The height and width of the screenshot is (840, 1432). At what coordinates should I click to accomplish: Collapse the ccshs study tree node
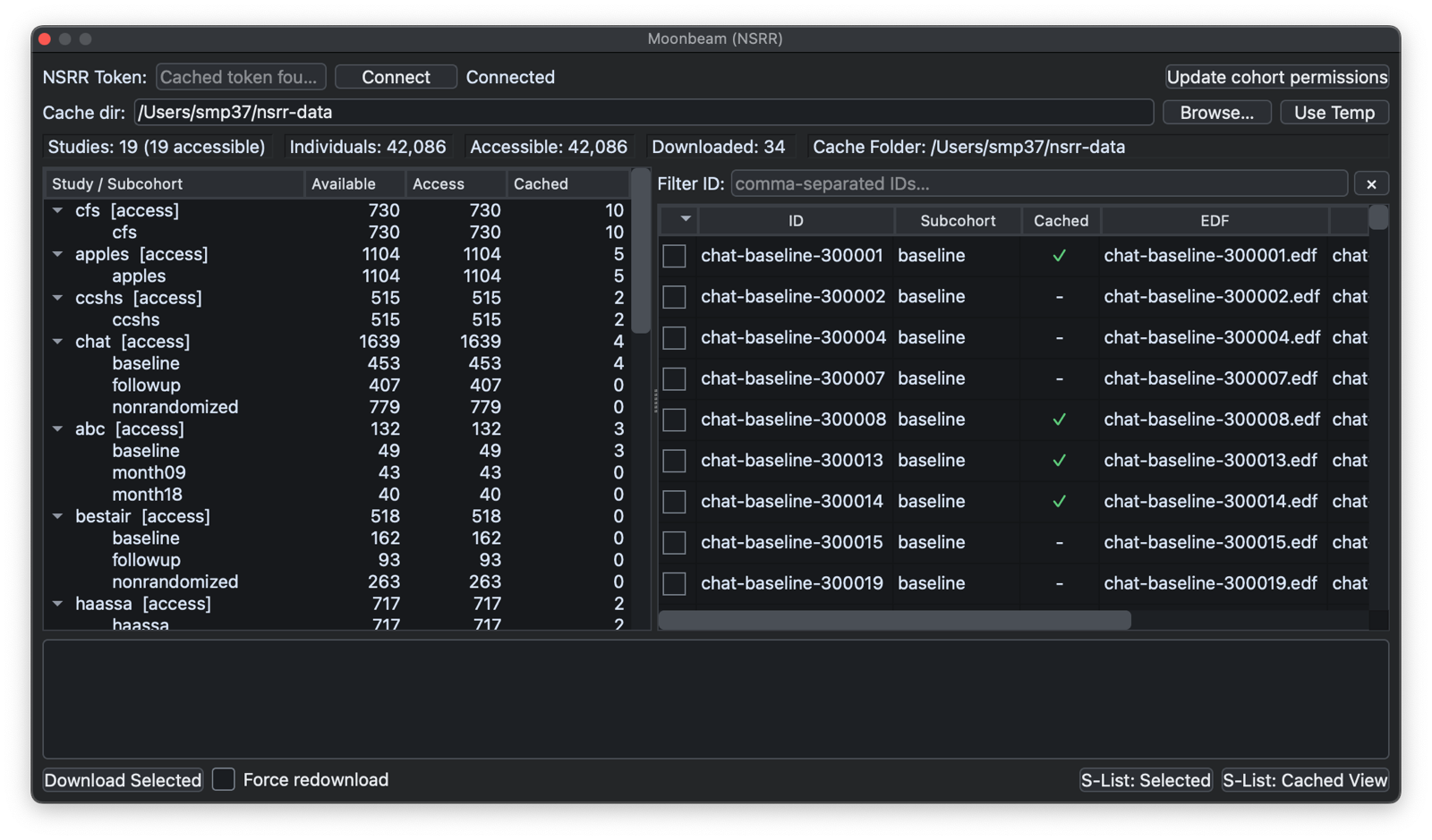click(58, 298)
